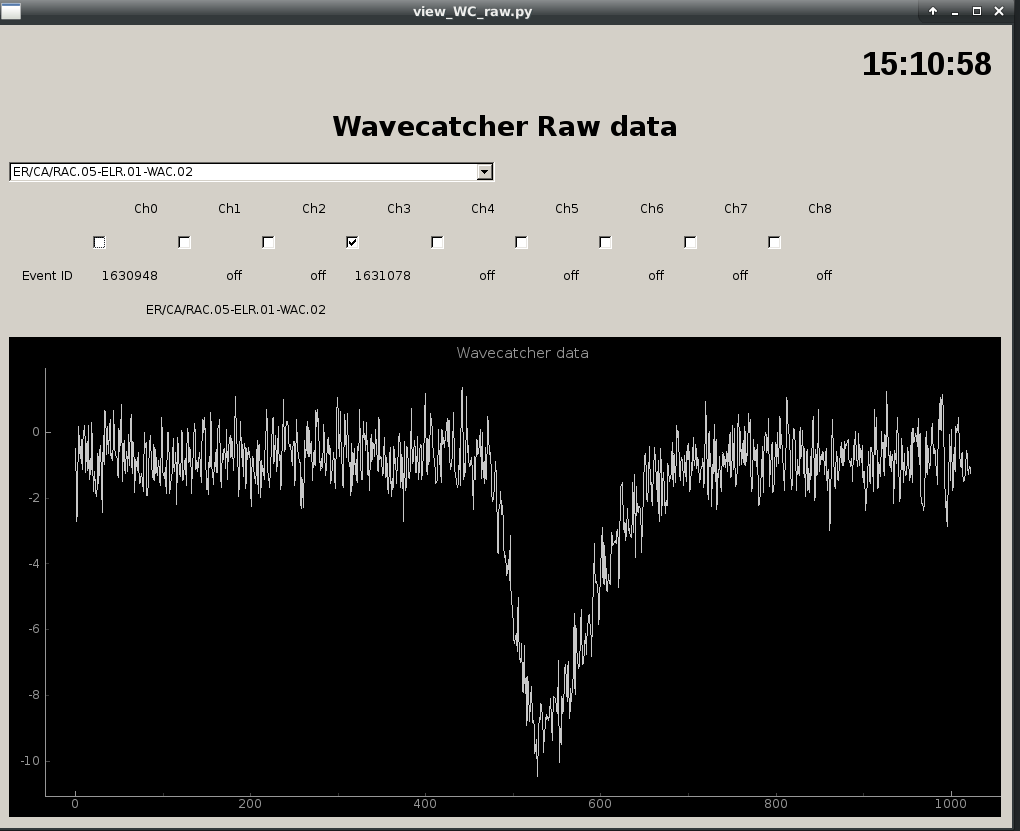
Task: Close the view_WC_raw.py window
Action: click(x=999, y=11)
